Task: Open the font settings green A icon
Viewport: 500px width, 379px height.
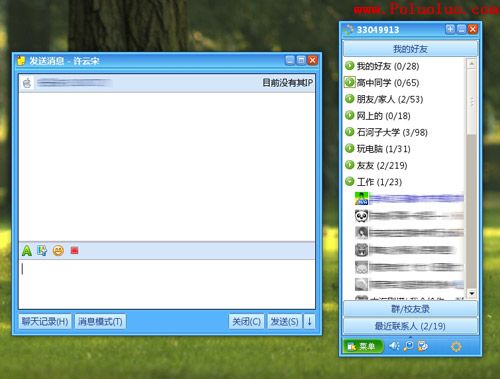Action: click(x=27, y=250)
